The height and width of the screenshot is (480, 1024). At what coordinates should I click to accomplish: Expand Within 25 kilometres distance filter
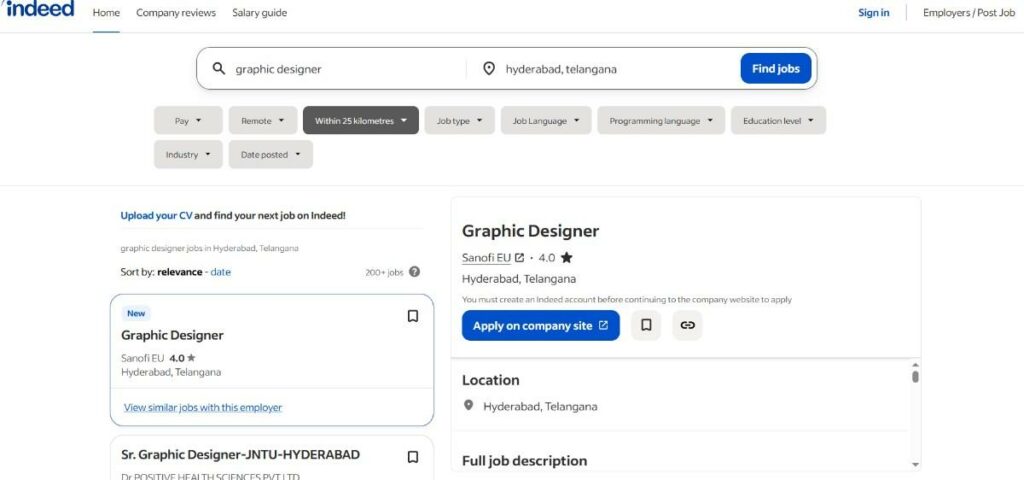click(360, 121)
